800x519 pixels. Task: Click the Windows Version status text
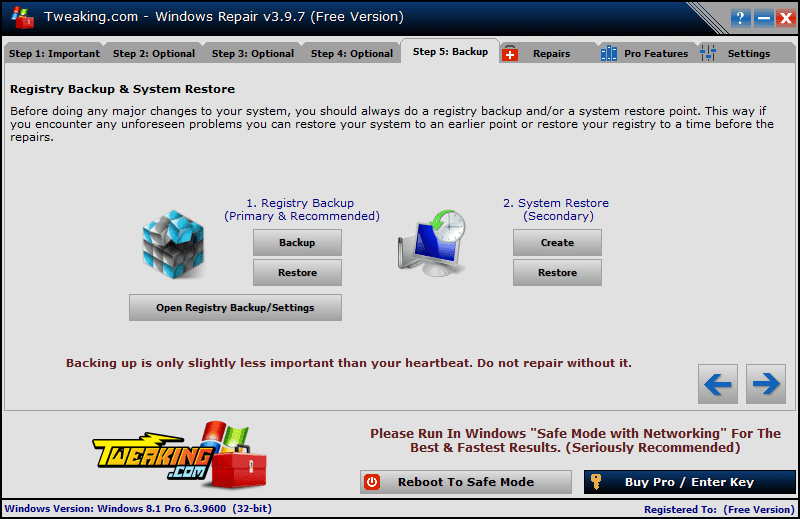138,508
